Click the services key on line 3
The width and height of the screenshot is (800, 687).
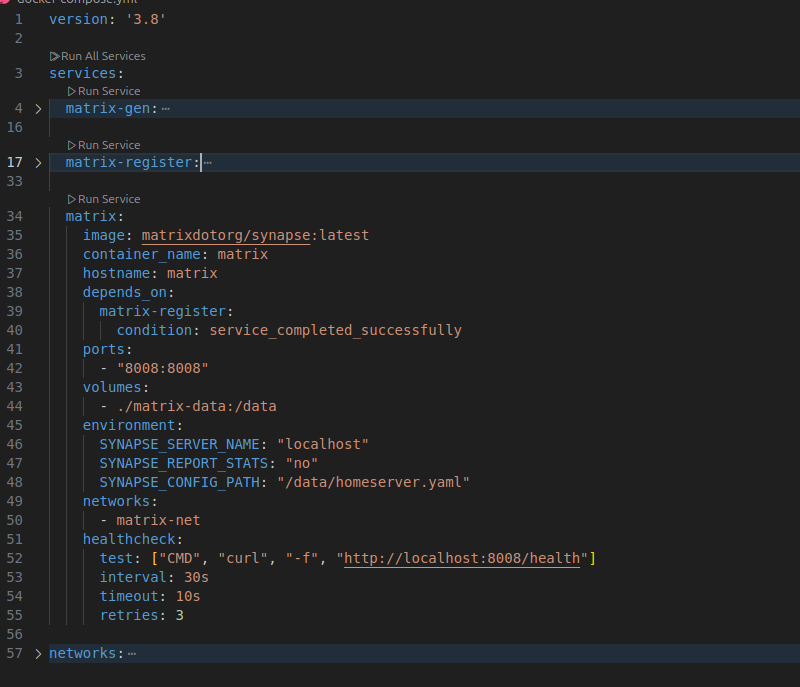click(x=83, y=73)
